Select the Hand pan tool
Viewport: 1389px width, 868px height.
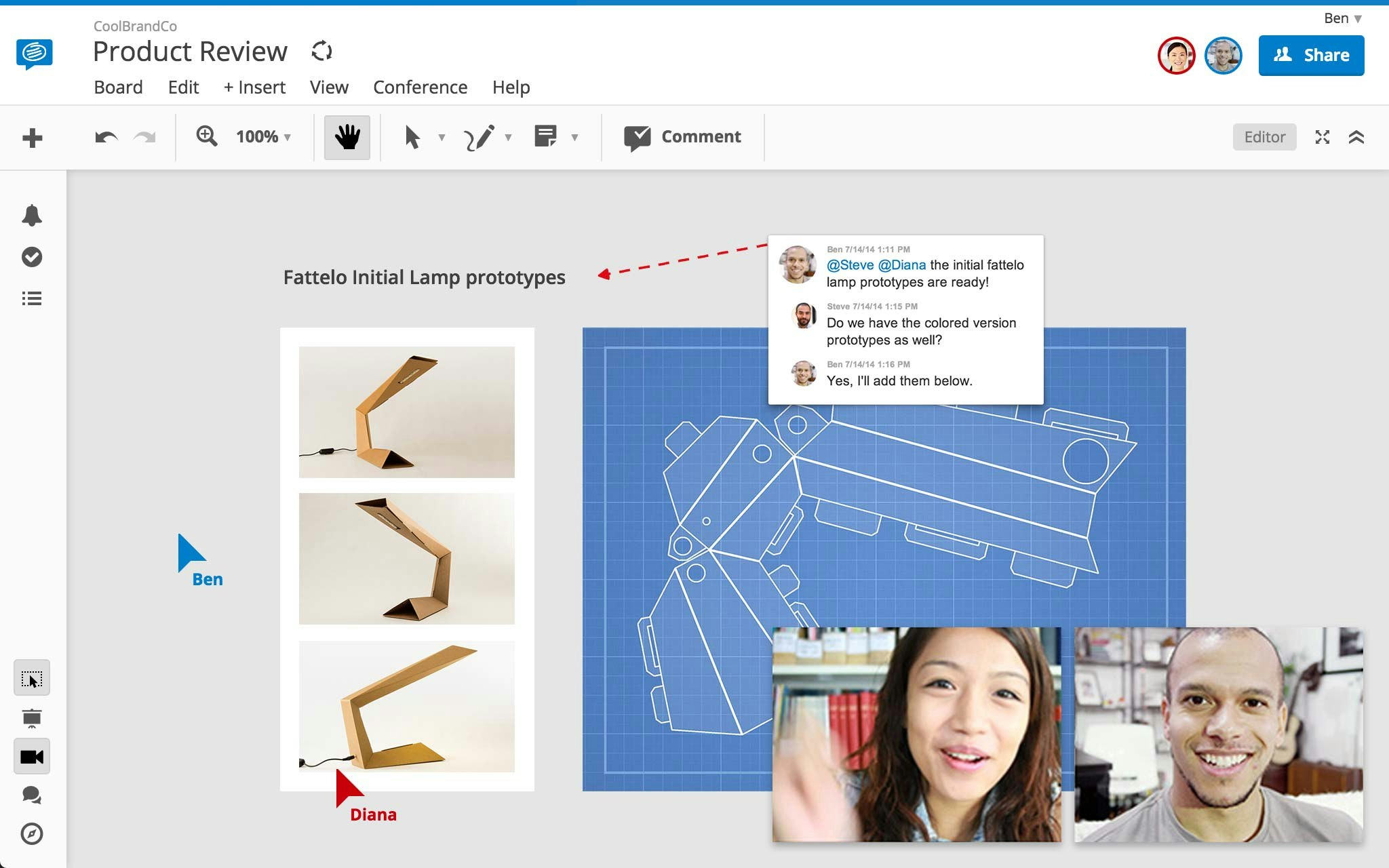[x=347, y=137]
